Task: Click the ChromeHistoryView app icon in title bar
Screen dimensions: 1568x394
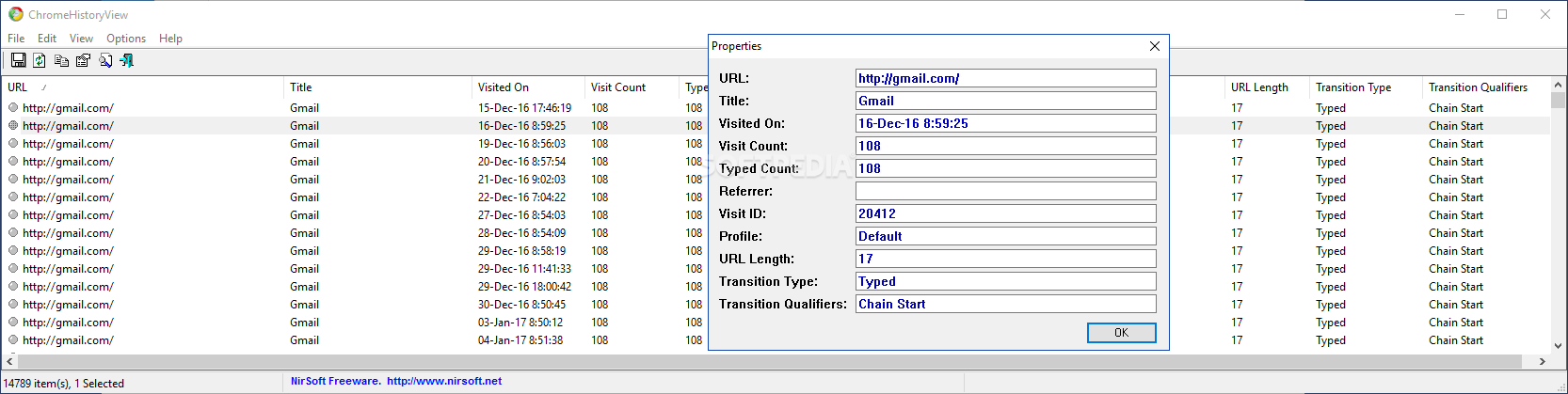Action: (x=15, y=14)
